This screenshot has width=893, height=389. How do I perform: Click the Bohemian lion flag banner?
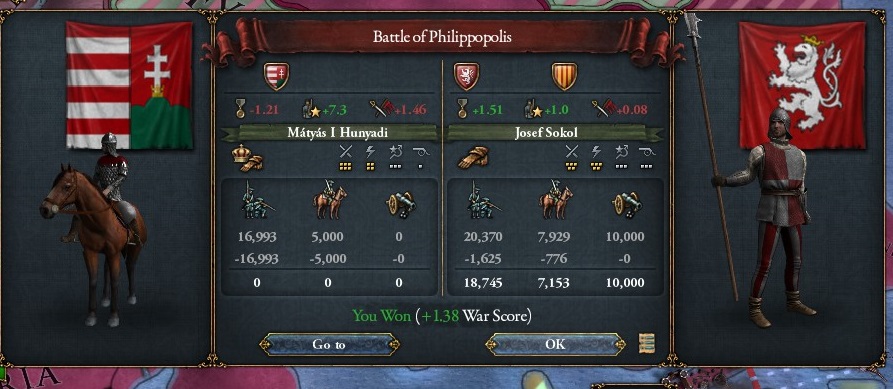[x=801, y=85]
